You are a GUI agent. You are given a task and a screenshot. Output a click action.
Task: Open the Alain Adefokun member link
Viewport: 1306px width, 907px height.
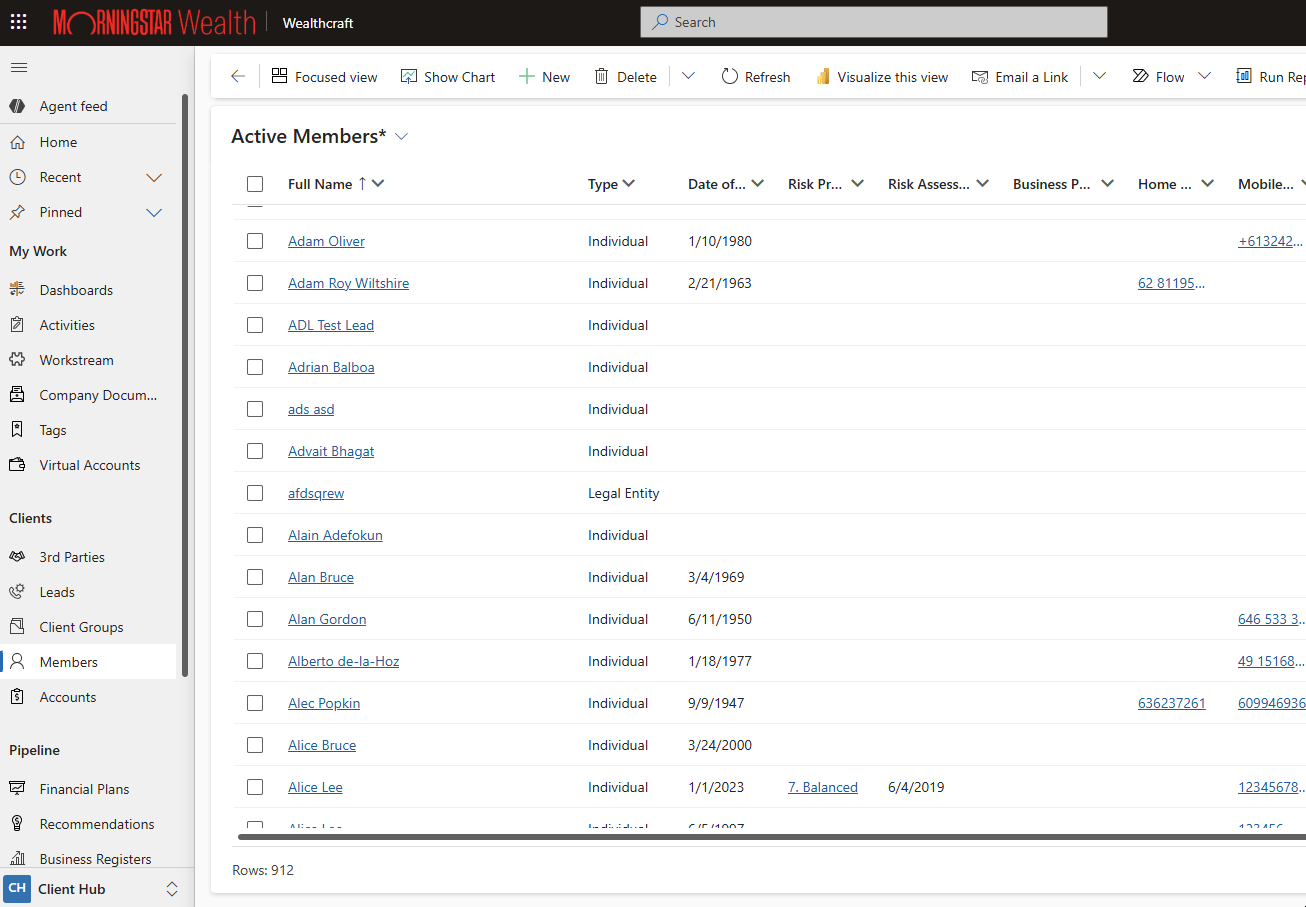click(x=335, y=535)
